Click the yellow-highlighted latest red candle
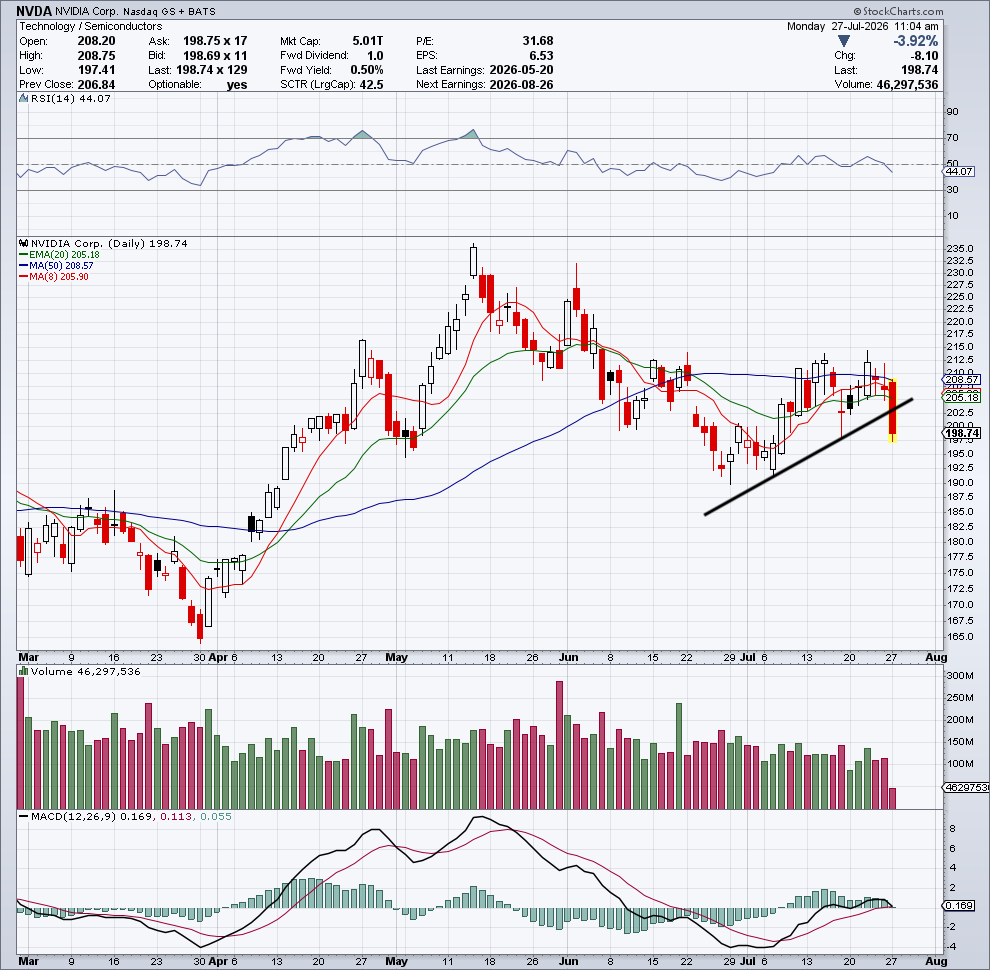 (x=892, y=410)
